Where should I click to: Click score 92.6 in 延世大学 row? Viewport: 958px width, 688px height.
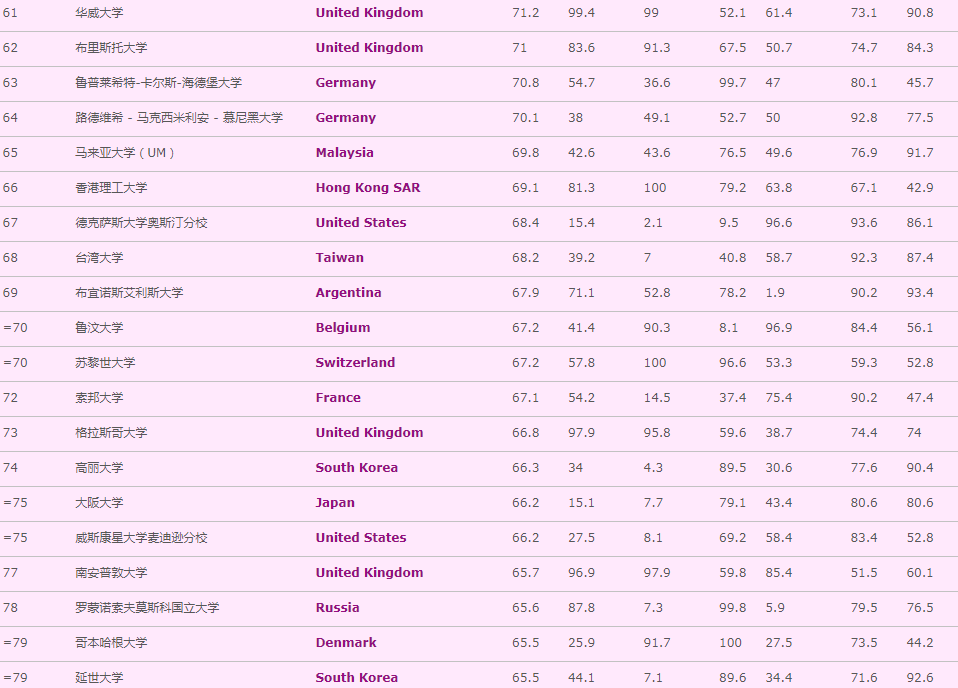(920, 678)
